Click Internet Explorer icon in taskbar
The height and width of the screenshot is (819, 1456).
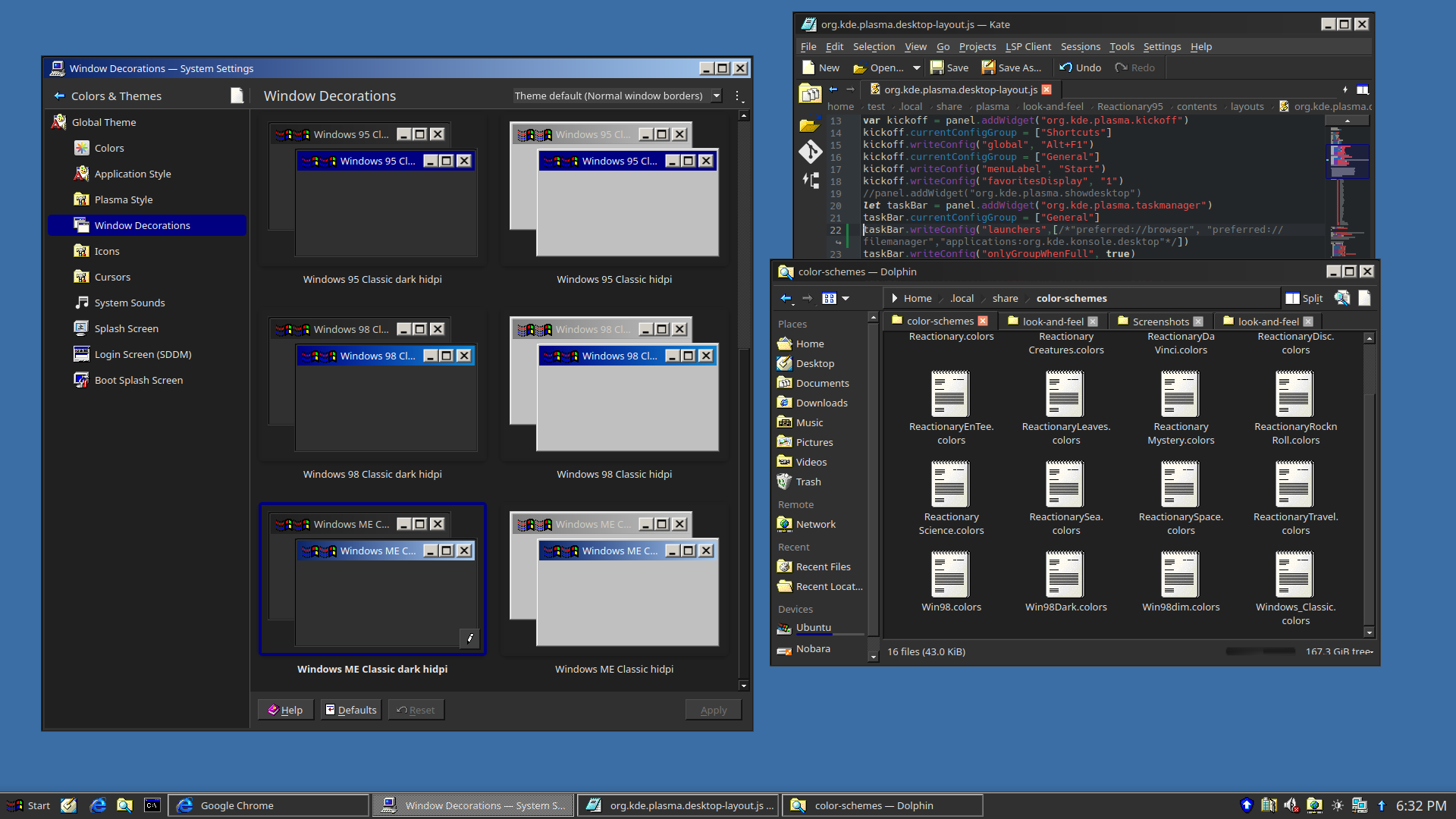pos(98,805)
